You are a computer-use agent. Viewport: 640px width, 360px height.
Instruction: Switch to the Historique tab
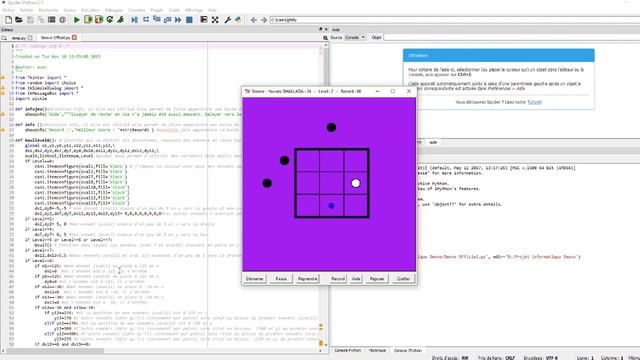click(x=377, y=350)
